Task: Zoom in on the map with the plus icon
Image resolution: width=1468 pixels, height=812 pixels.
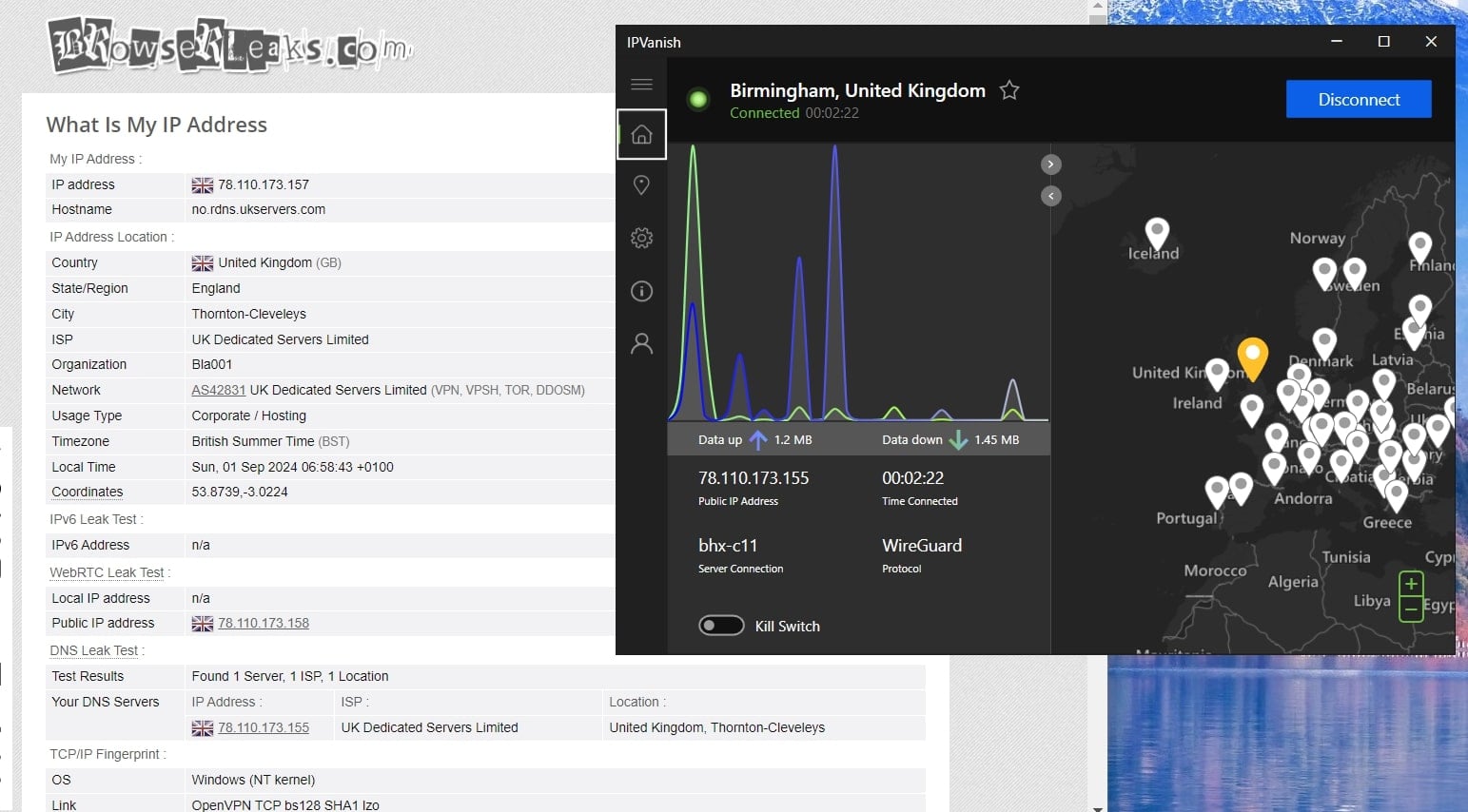Action: click(x=1411, y=583)
